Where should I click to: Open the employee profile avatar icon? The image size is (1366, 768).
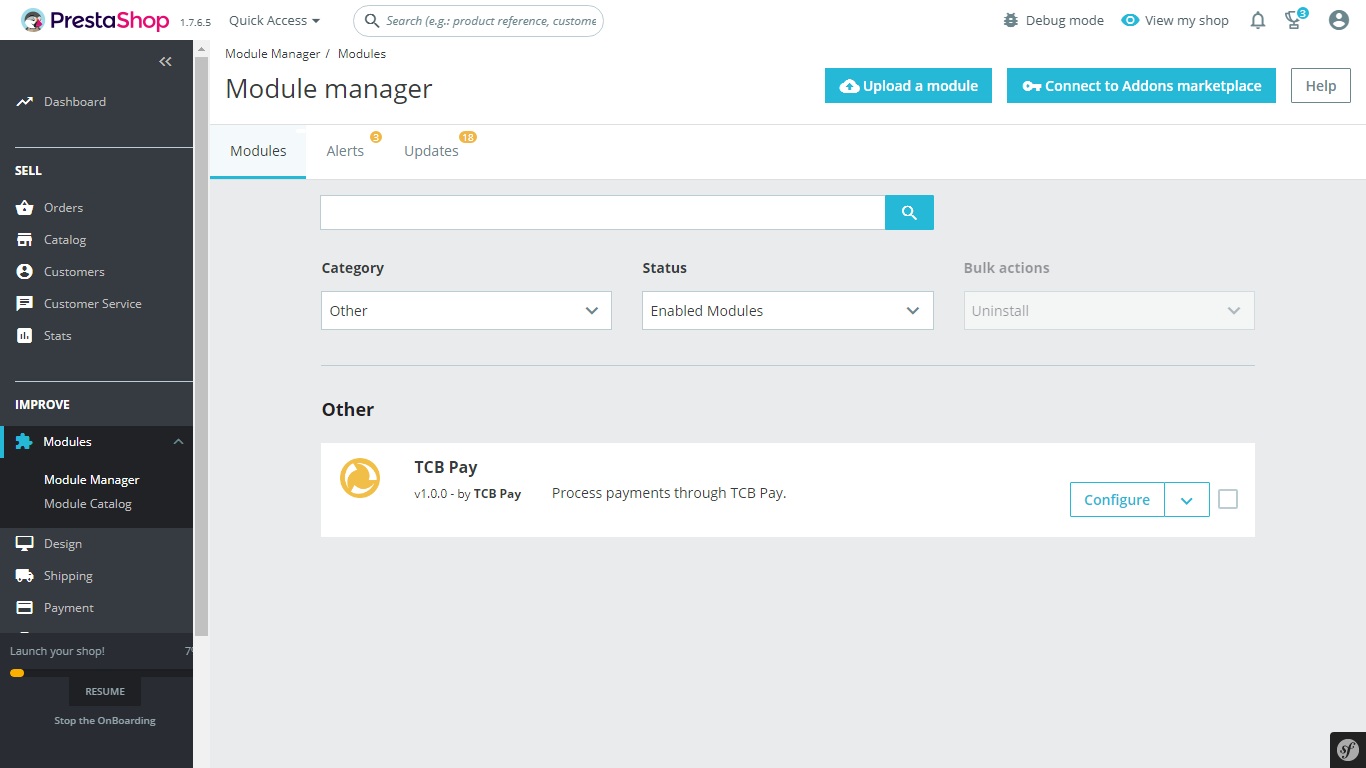(1339, 20)
